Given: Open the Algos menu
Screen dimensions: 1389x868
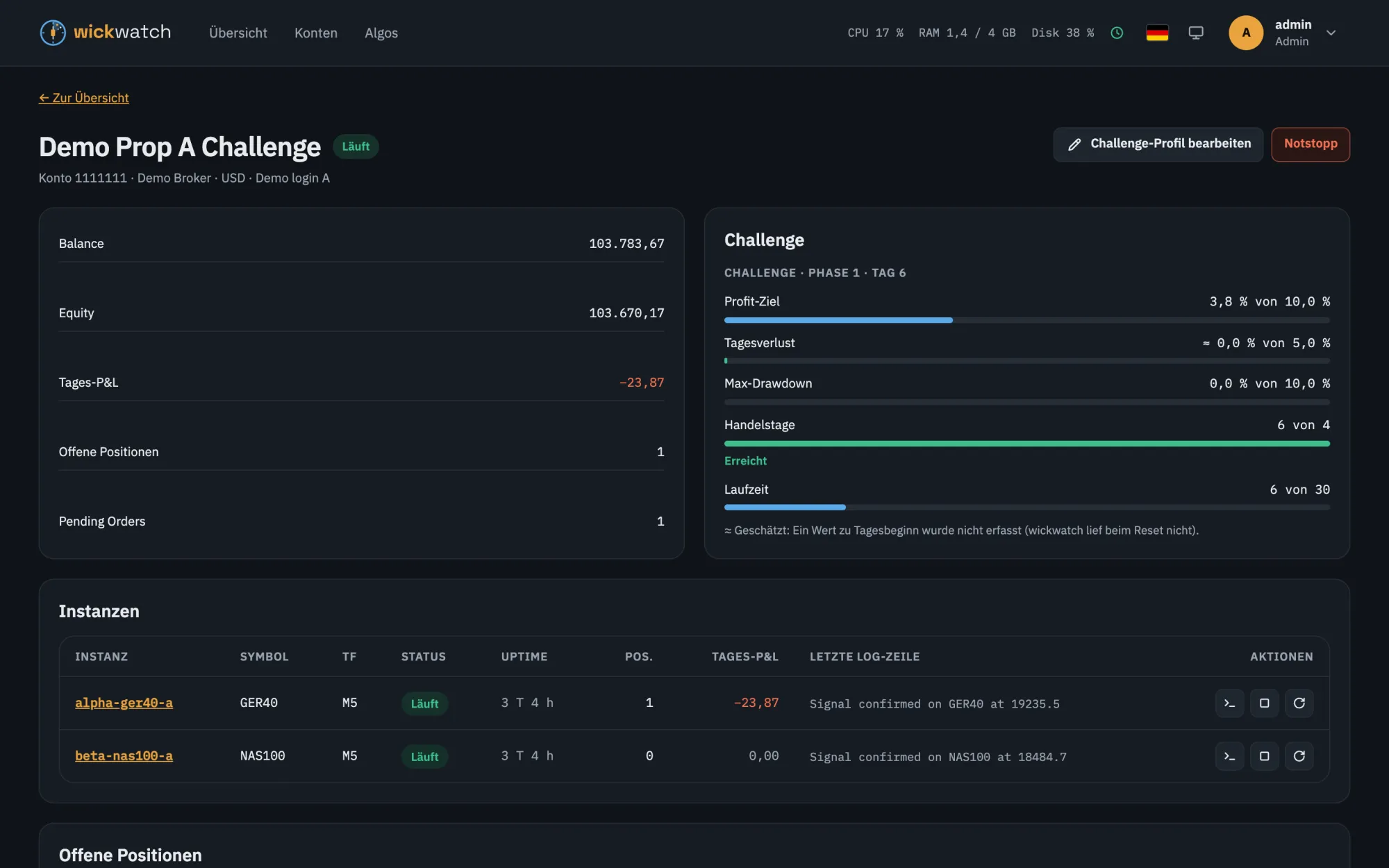Looking at the screenshot, I should [381, 33].
